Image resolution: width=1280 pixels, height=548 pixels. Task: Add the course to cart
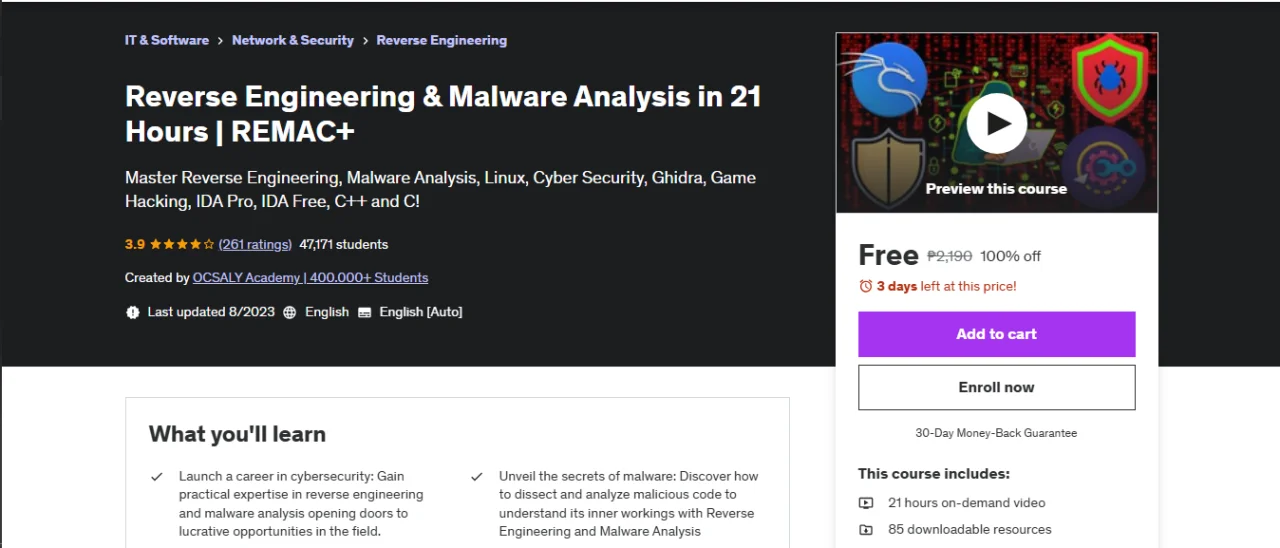[997, 334]
